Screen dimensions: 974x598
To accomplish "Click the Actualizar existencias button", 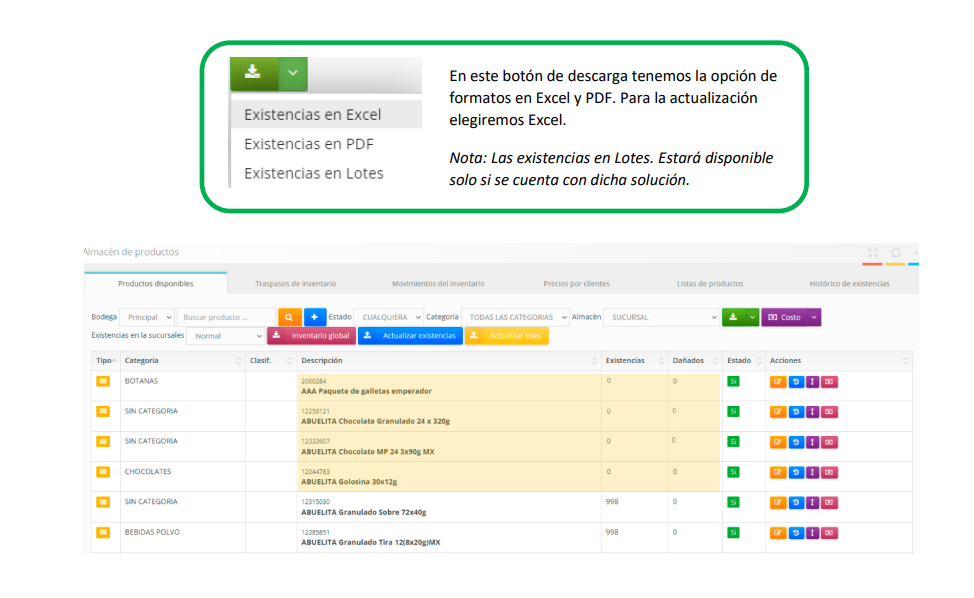I will (x=410, y=336).
